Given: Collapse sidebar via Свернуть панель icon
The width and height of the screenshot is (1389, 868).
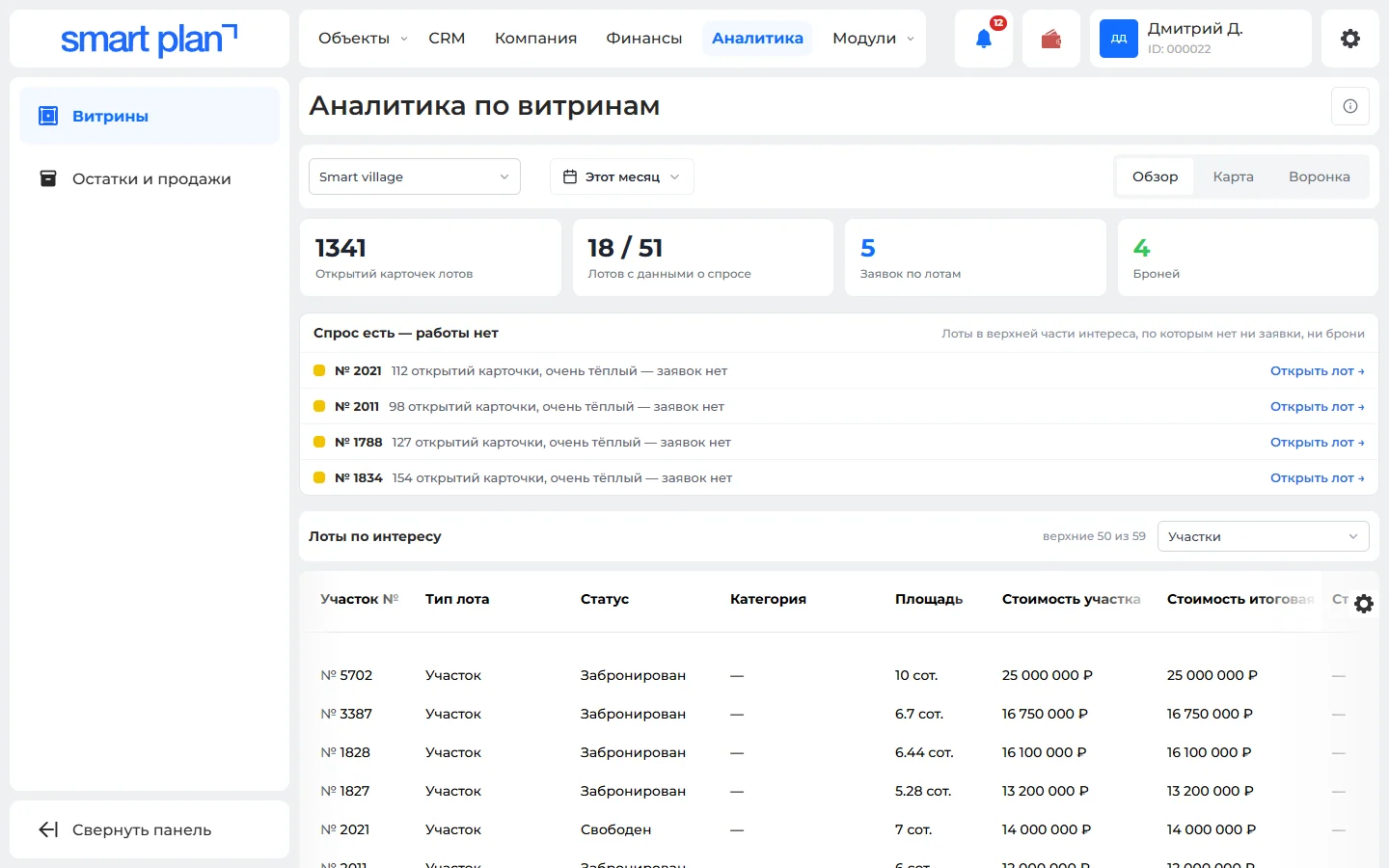Looking at the screenshot, I should click(48, 829).
